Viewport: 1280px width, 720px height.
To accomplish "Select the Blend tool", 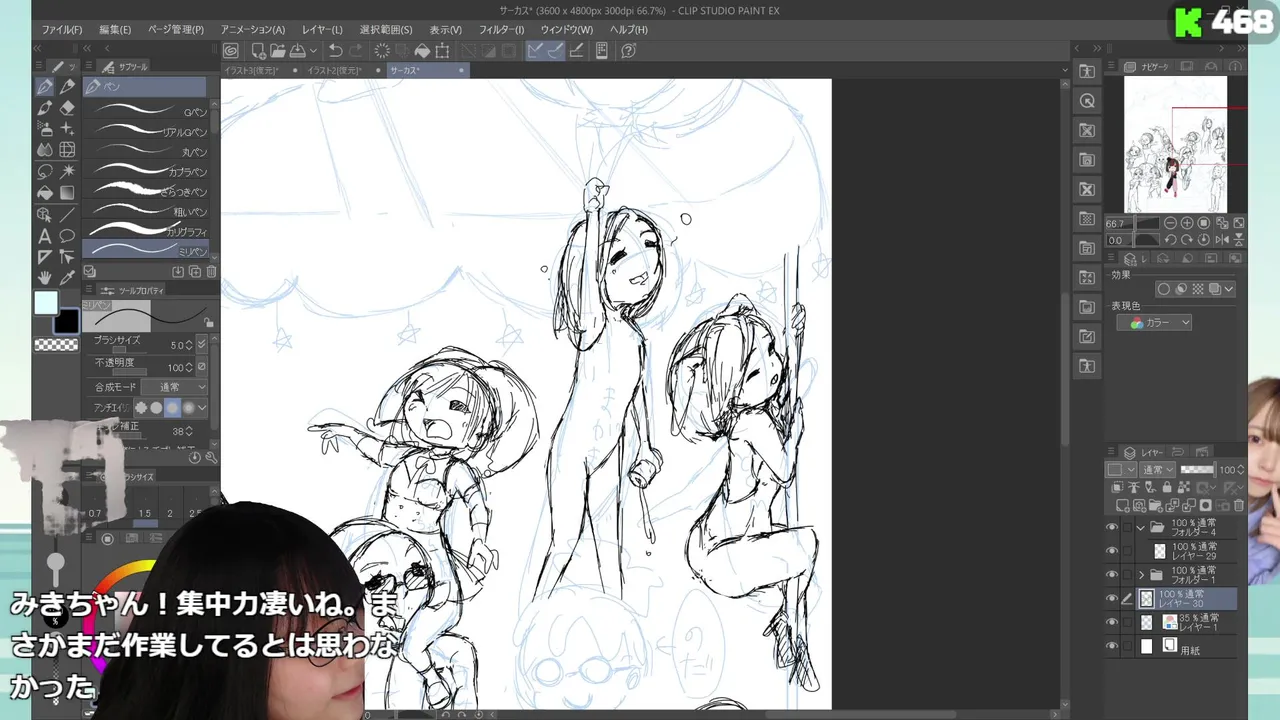I will click(x=45, y=150).
